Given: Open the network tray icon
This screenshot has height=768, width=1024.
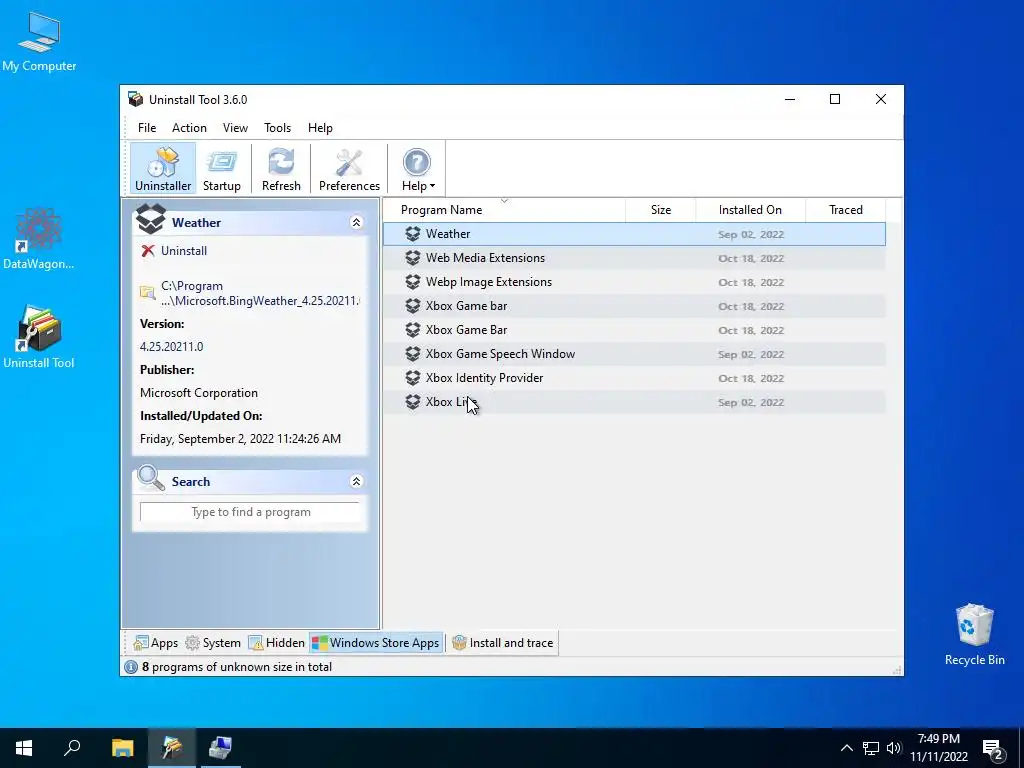Looking at the screenshot, I should click(x=871, y=748).
